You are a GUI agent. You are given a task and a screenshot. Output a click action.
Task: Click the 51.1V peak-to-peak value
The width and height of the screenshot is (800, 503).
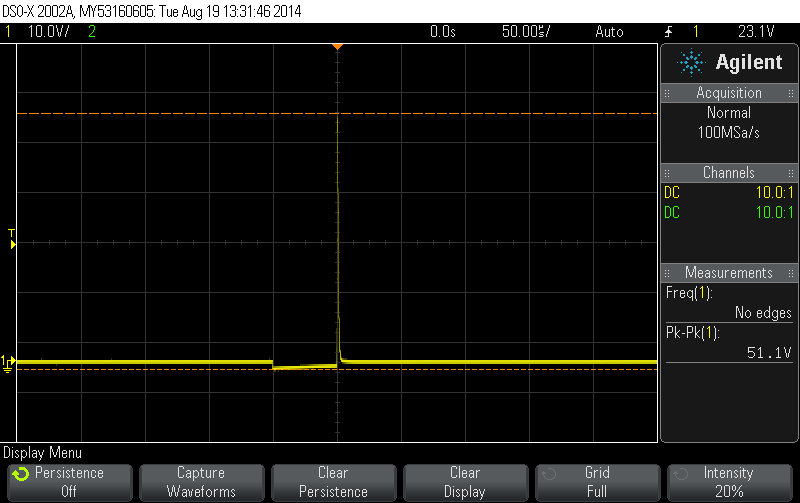pos(769,353)
